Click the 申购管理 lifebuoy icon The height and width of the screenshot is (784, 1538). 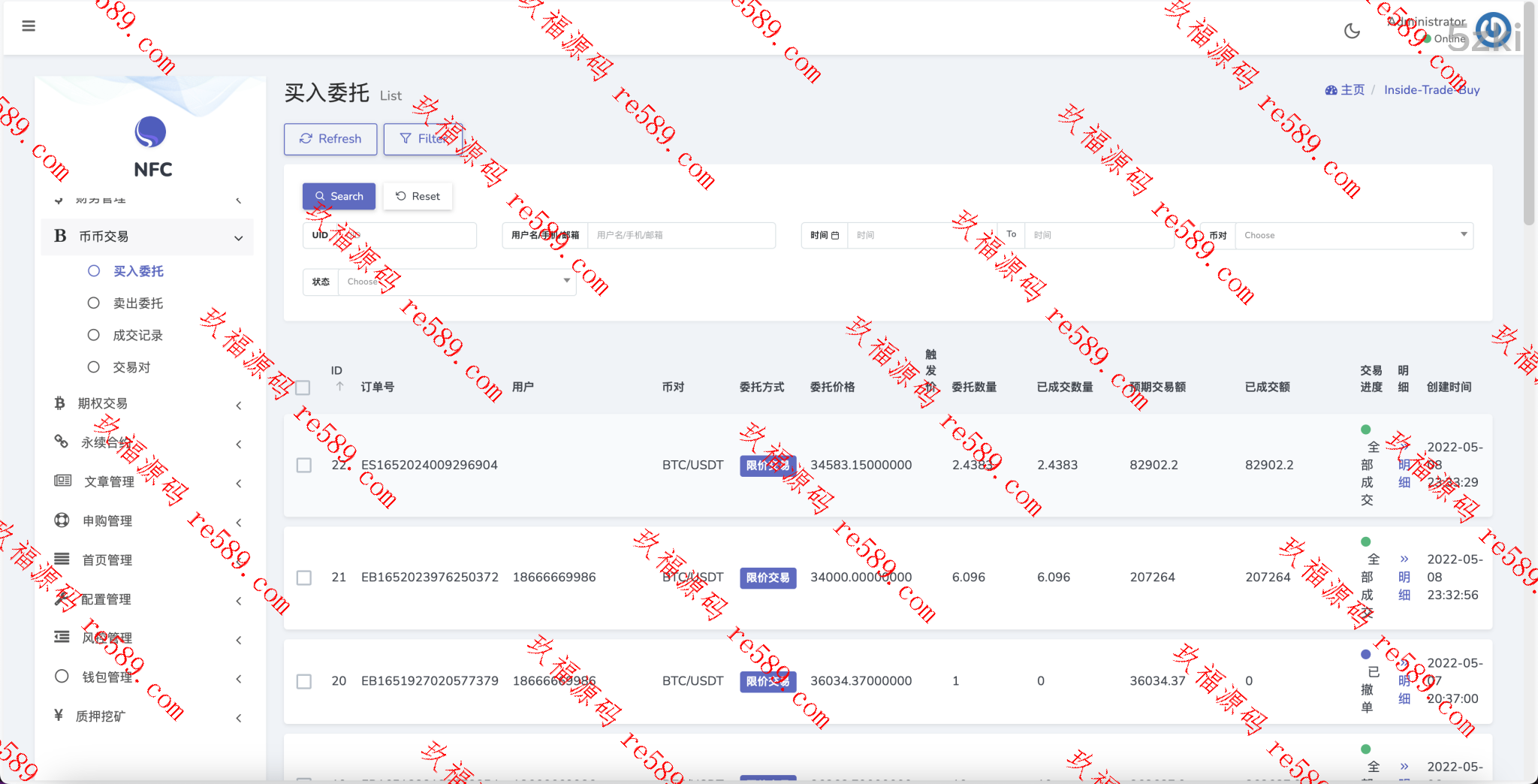62,520
